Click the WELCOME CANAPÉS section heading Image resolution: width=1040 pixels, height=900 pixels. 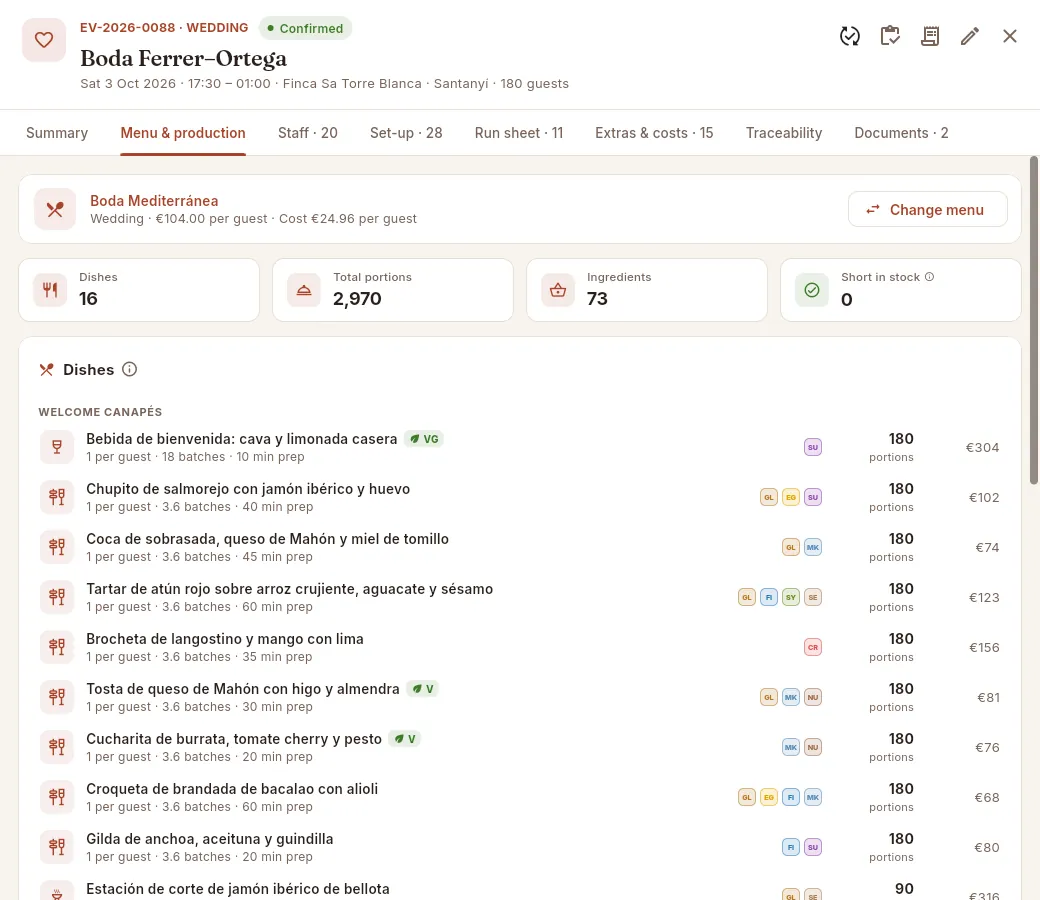tap(100, 412)
